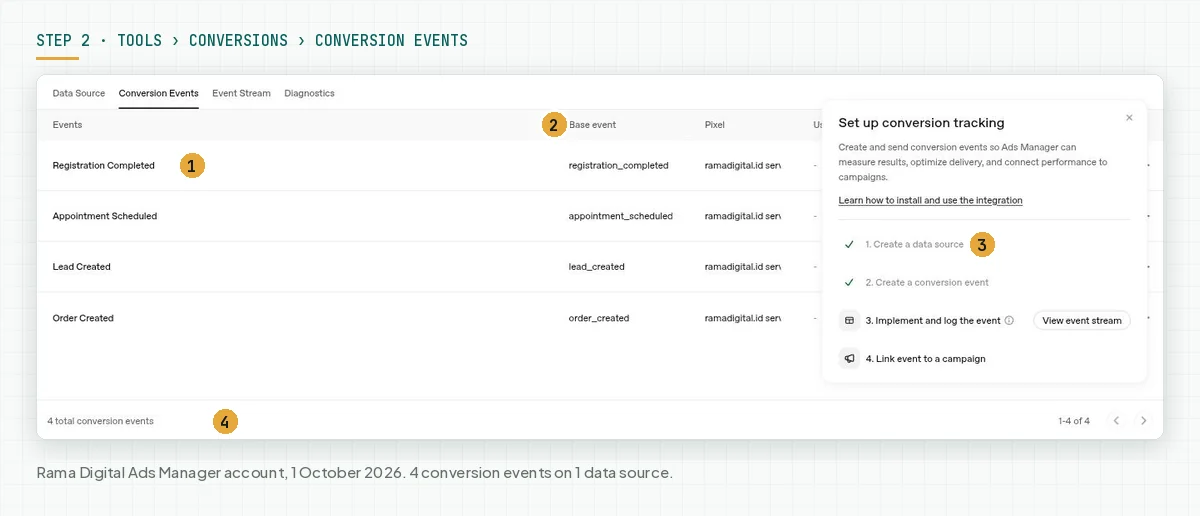The height and width of the screenshot is (516, 1200).
Task: Select the Conversion Events tab
Action: pos(158,93)
